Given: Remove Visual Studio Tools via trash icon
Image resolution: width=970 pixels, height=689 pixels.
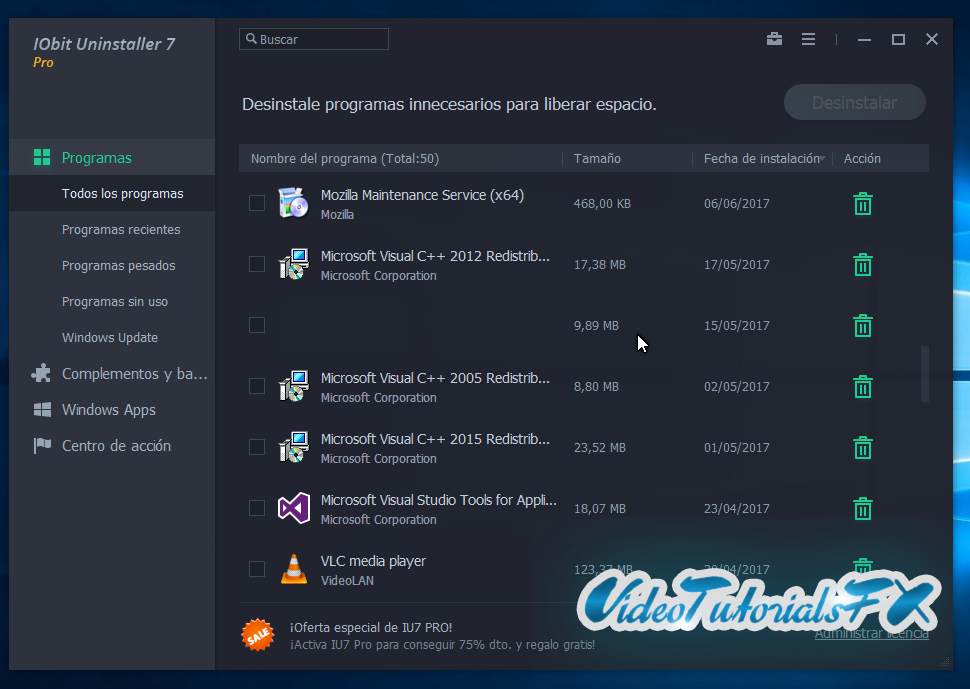Looking at the screenshot, I should [862, 508].
